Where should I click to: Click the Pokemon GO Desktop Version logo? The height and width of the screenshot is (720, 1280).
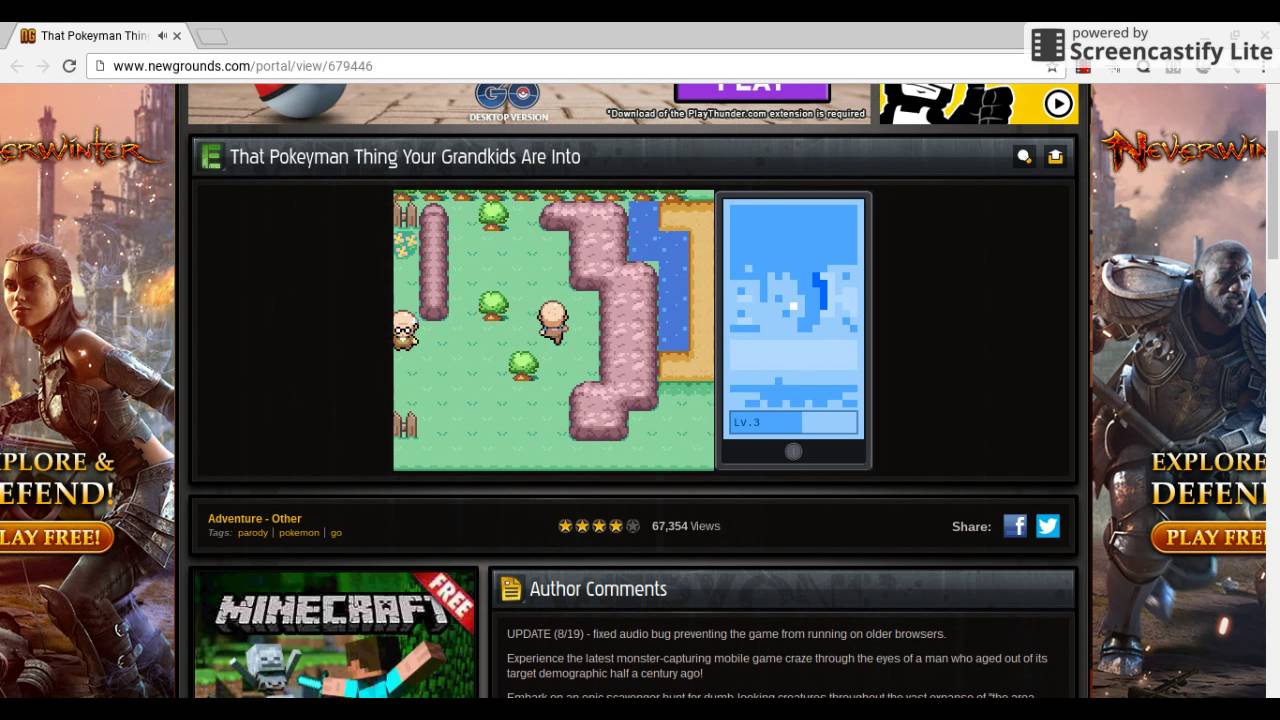click(508, 102)
